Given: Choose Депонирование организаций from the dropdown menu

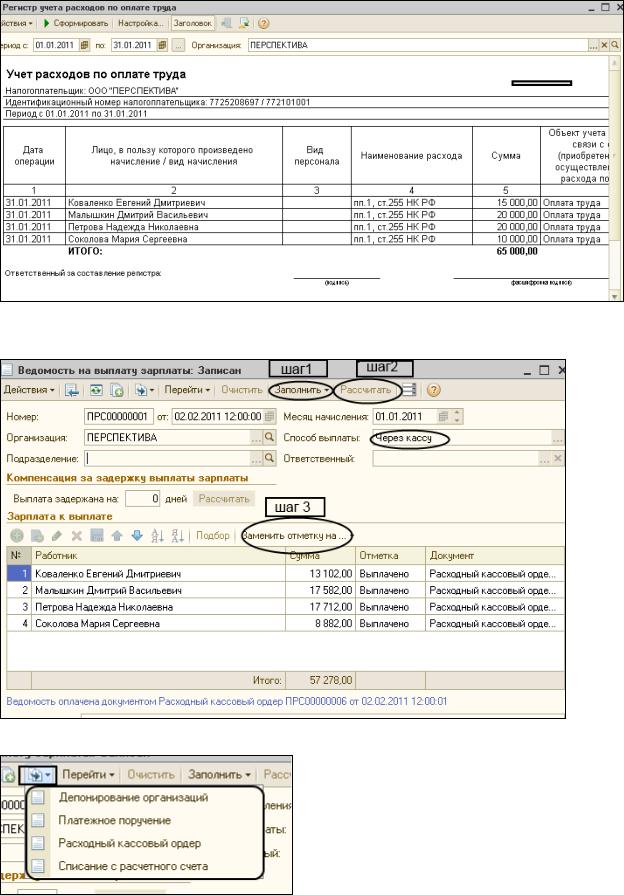Looking at the screenshot, I should [x=134, y=797].
